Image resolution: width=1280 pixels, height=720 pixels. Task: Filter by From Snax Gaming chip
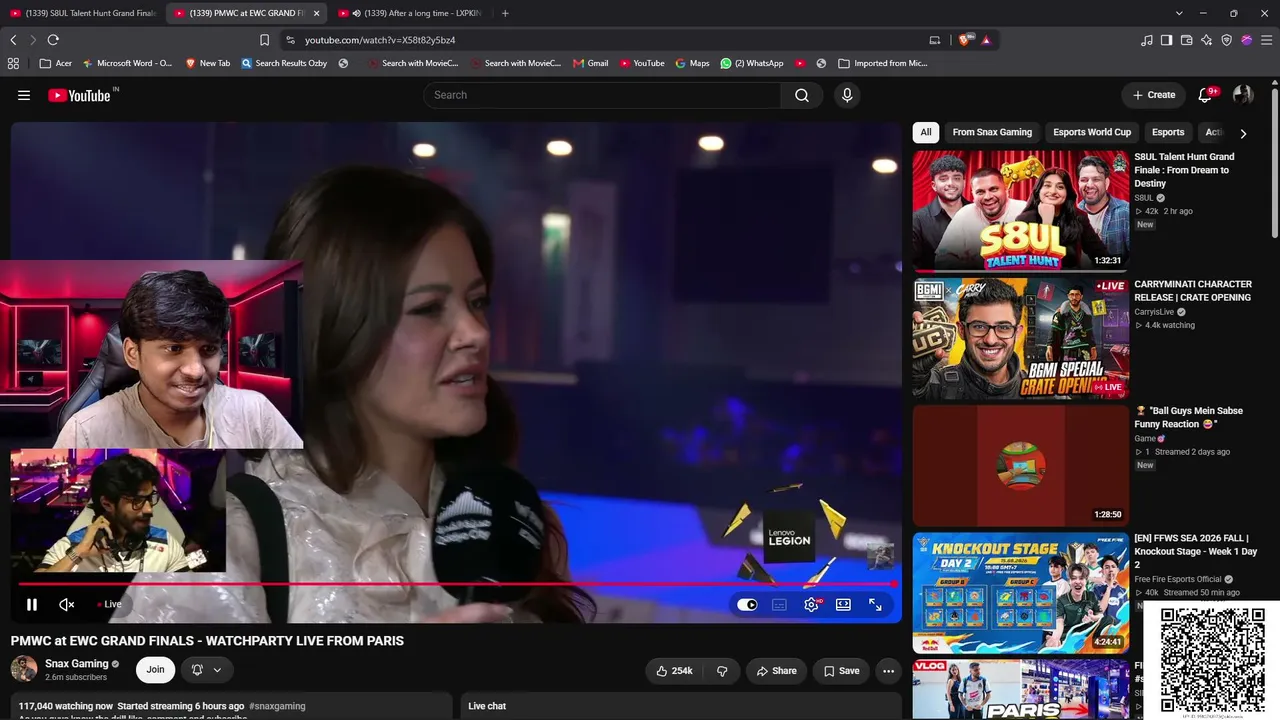click(992, 132)
